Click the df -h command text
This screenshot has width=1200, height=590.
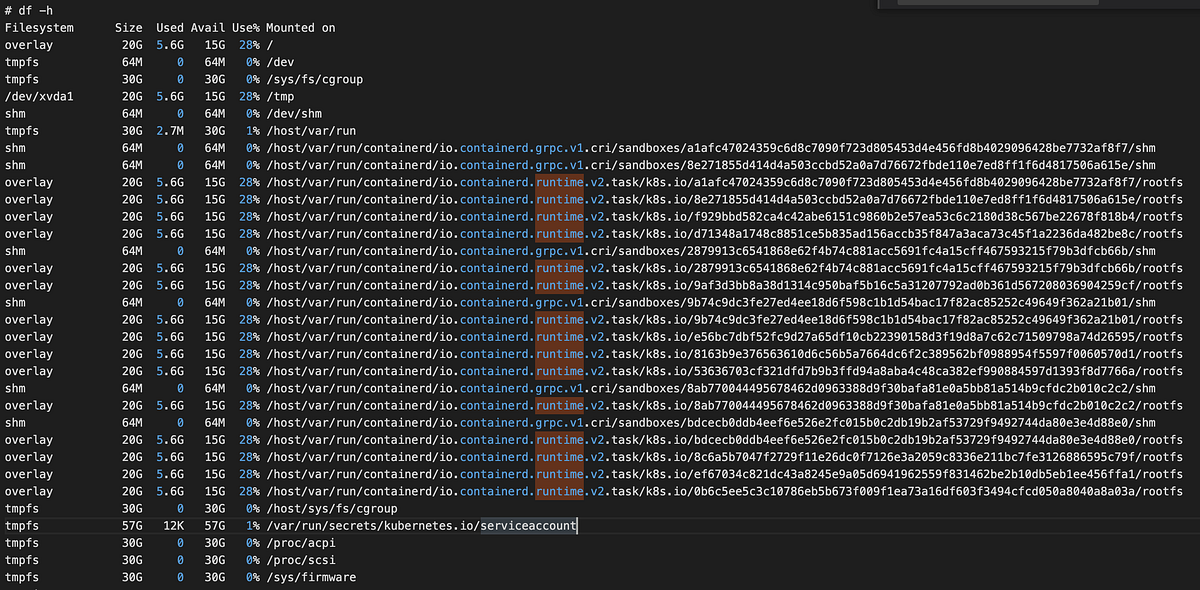click(x=27, y=10)
